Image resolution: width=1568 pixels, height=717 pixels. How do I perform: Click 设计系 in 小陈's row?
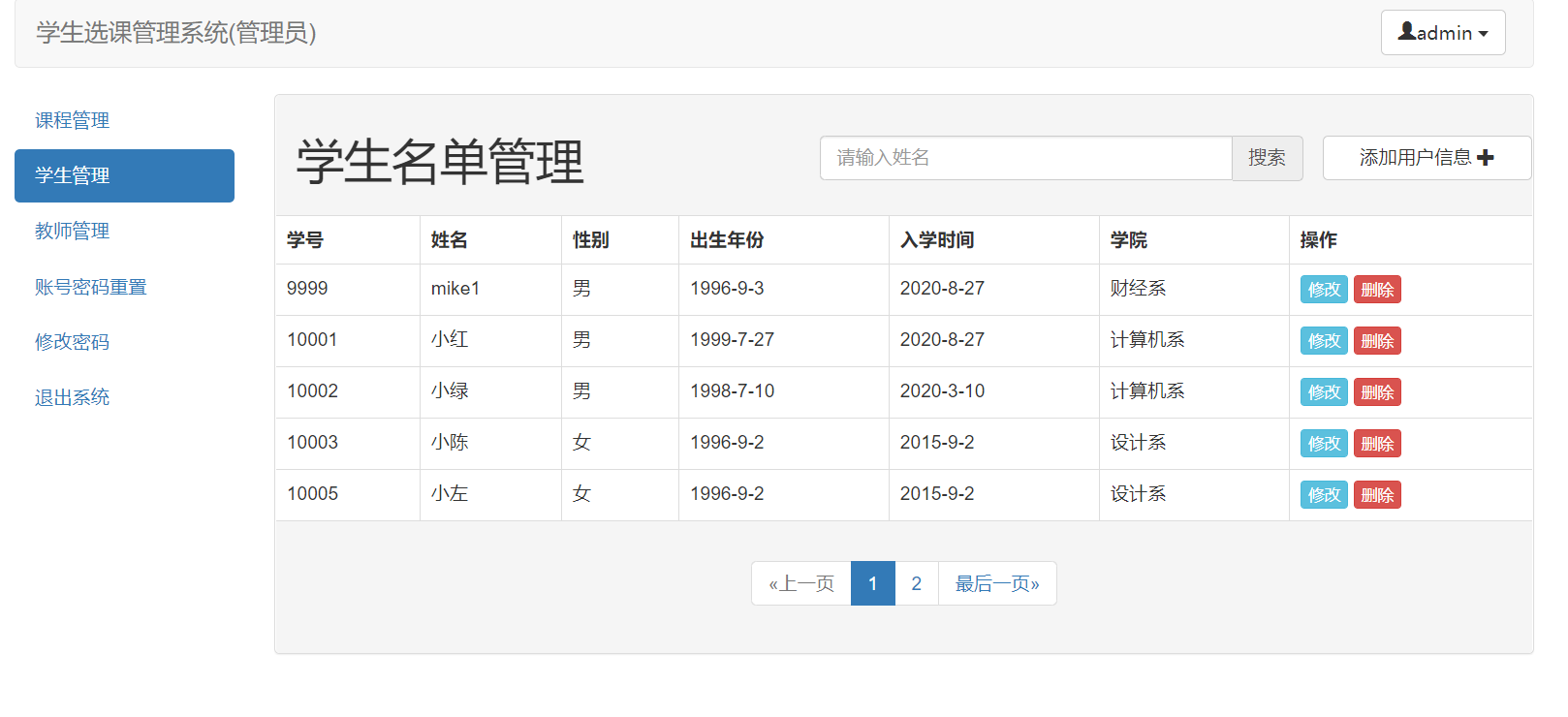click(1139, 443)
